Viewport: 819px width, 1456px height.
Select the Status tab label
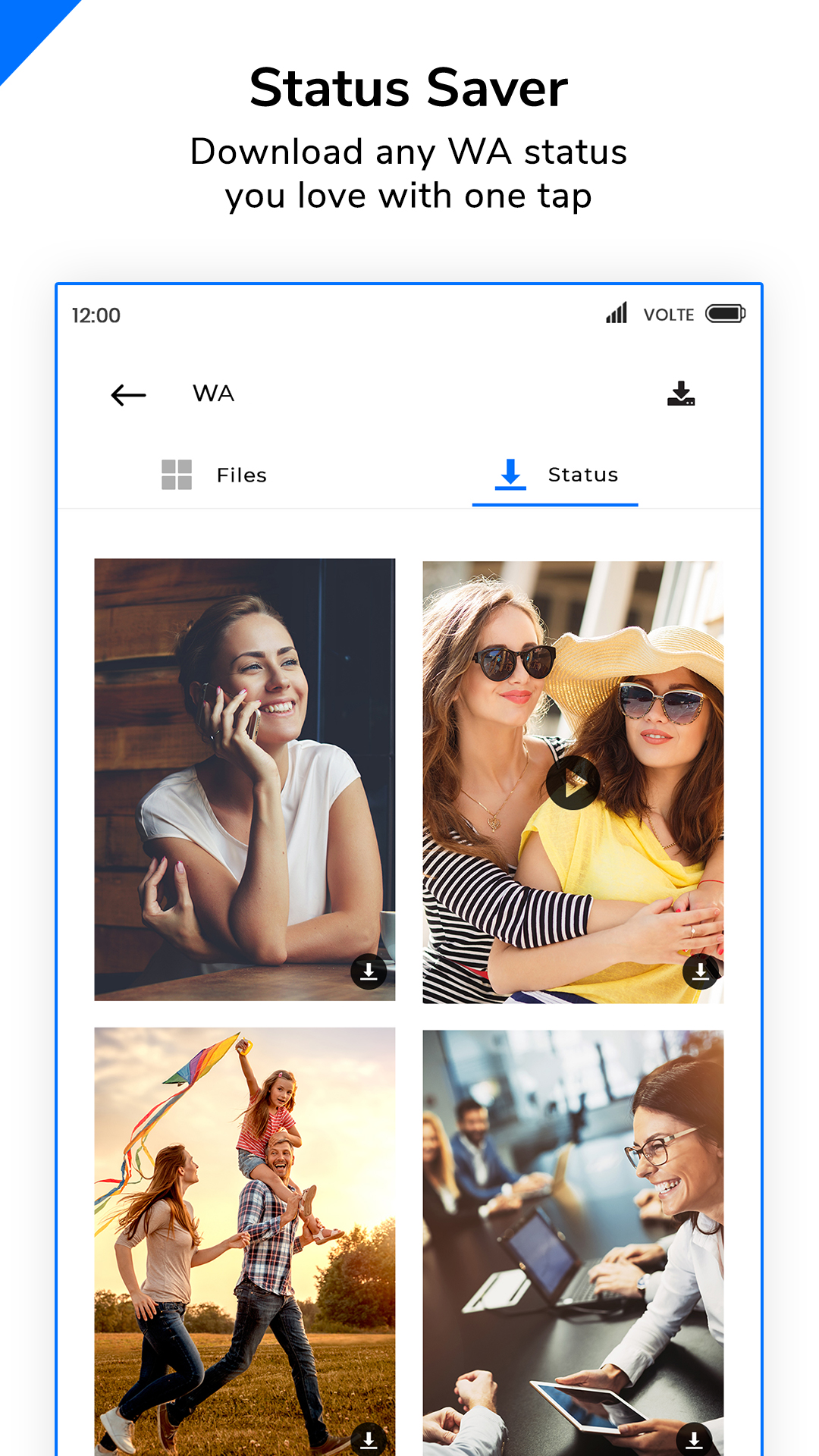point(582,475)
